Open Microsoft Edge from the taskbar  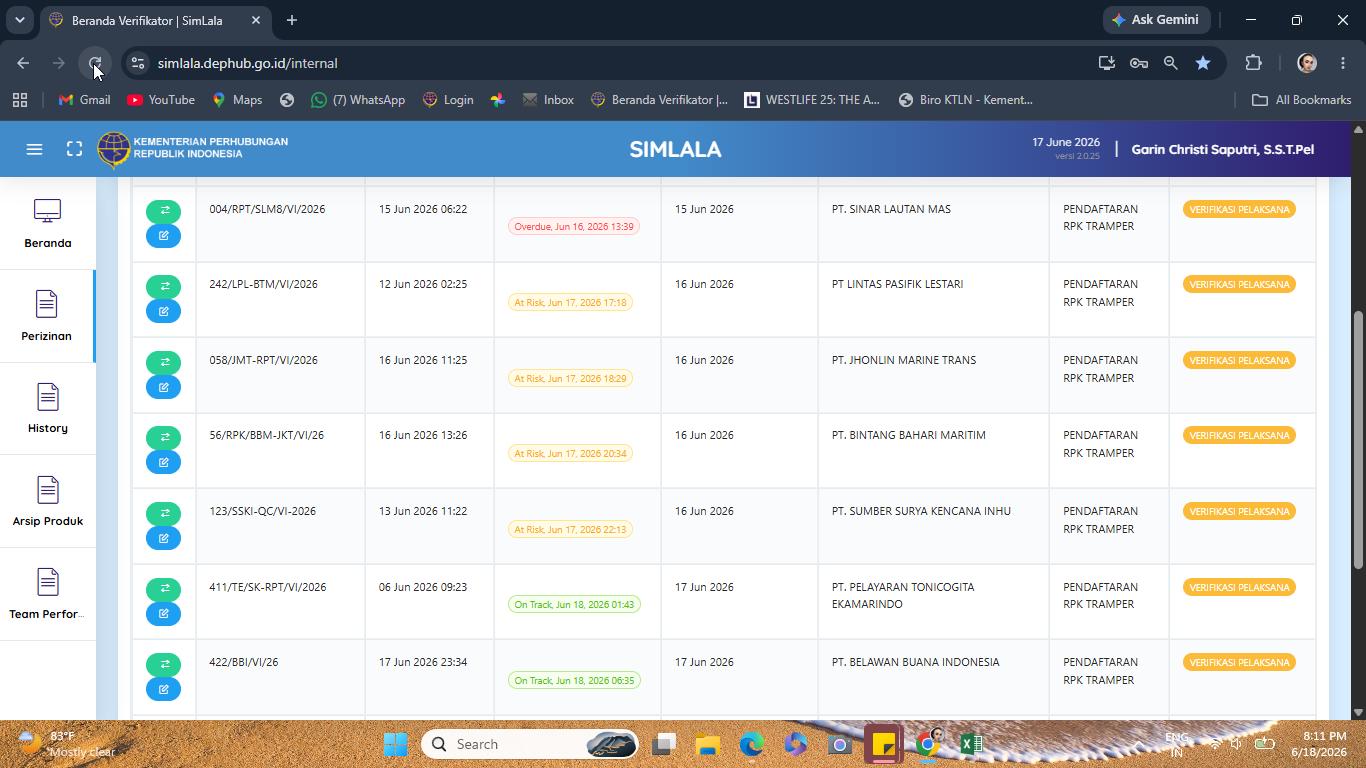752,744
